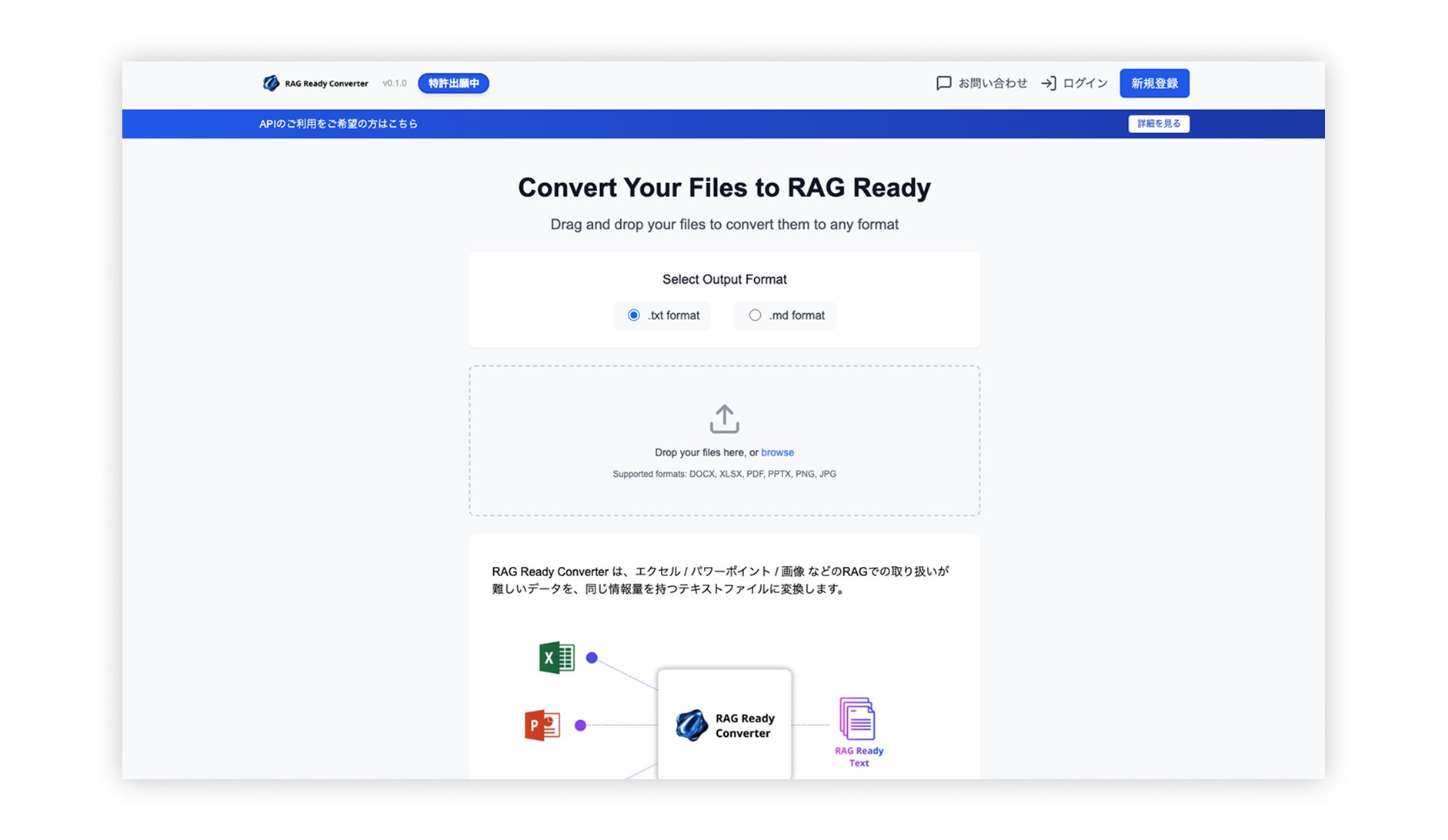Screen dimensions: 1448x840
Task: Click the swirl logo inside the diagram card
Action: (691, 725)
